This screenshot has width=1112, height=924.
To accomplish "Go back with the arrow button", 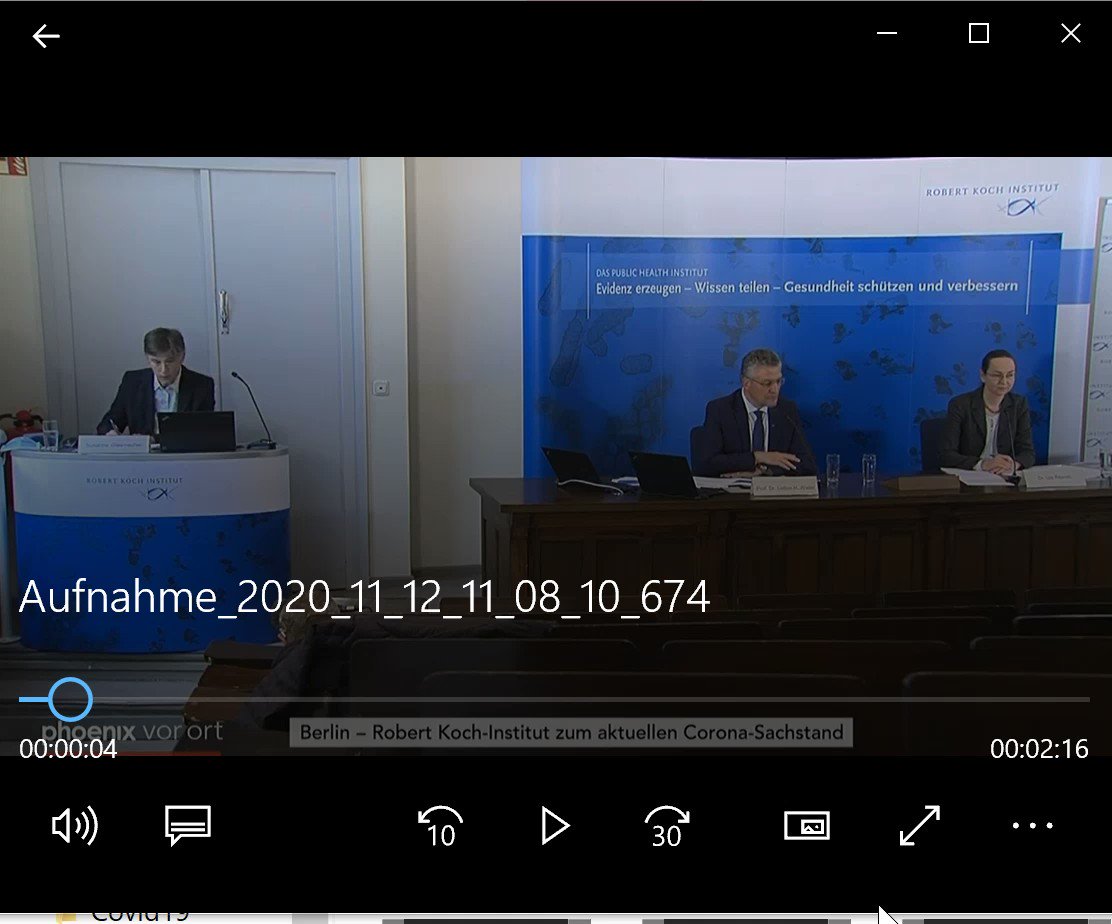I will coord(46,35).
